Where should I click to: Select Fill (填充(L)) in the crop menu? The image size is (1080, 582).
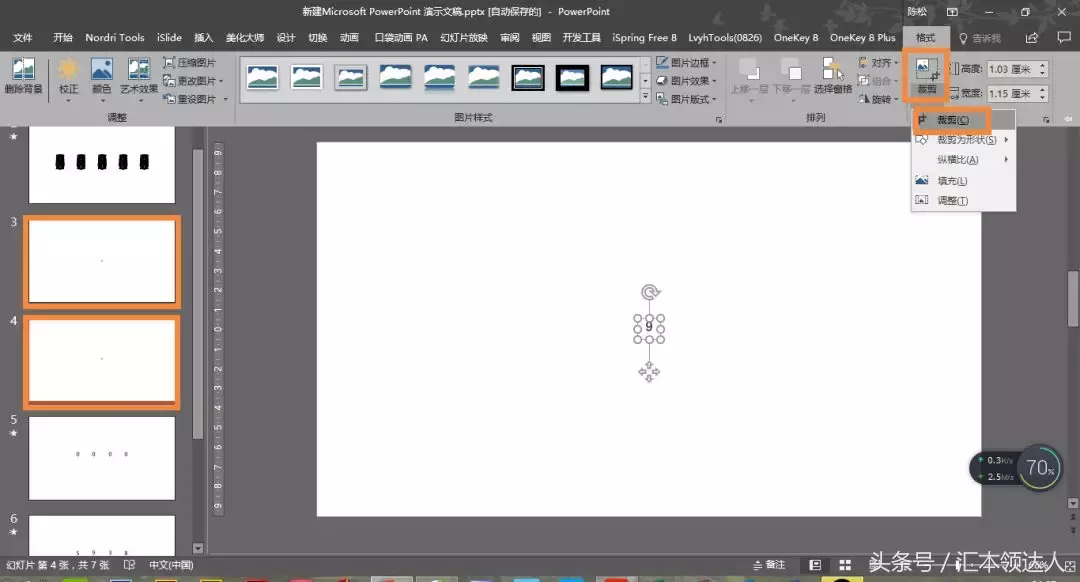(x=952, y=181)
